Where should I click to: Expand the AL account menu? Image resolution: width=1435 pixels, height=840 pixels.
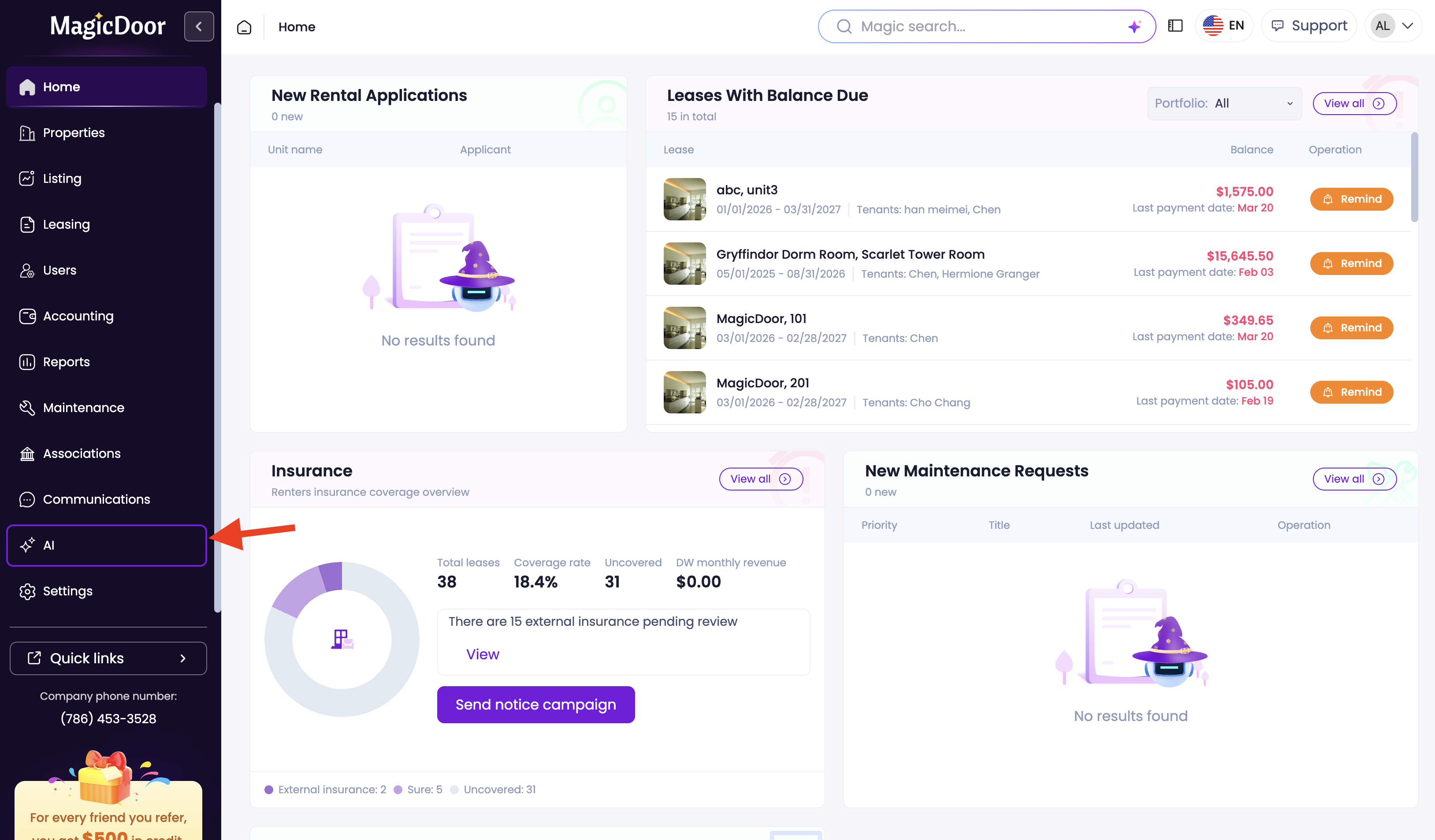[1393, 26]
